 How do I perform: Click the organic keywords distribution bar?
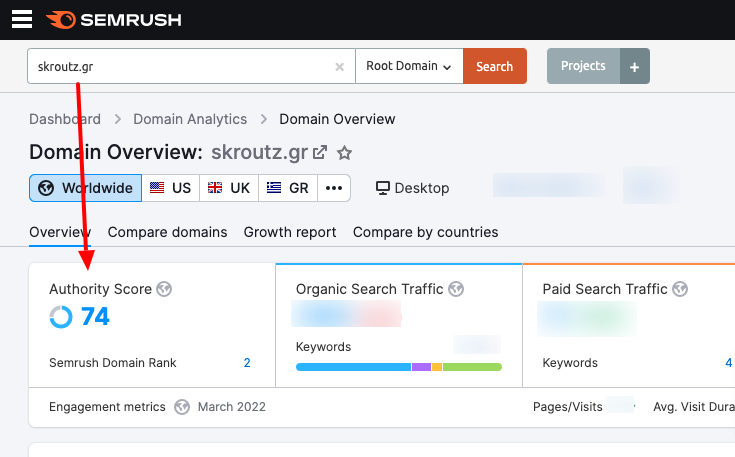coord(399,367)
